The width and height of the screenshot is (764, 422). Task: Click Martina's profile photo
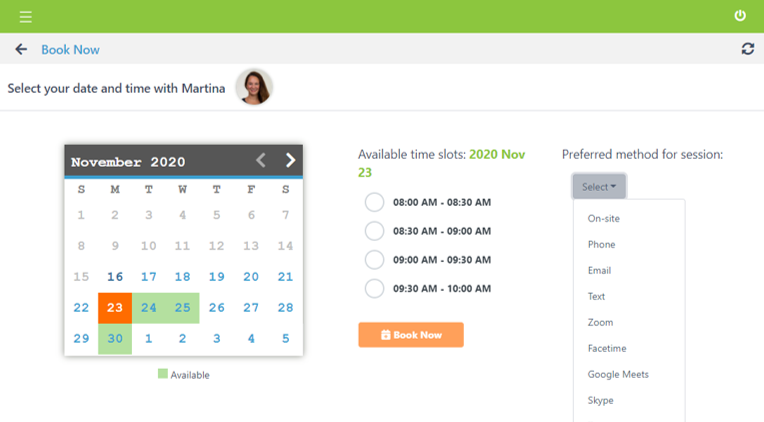254,88
